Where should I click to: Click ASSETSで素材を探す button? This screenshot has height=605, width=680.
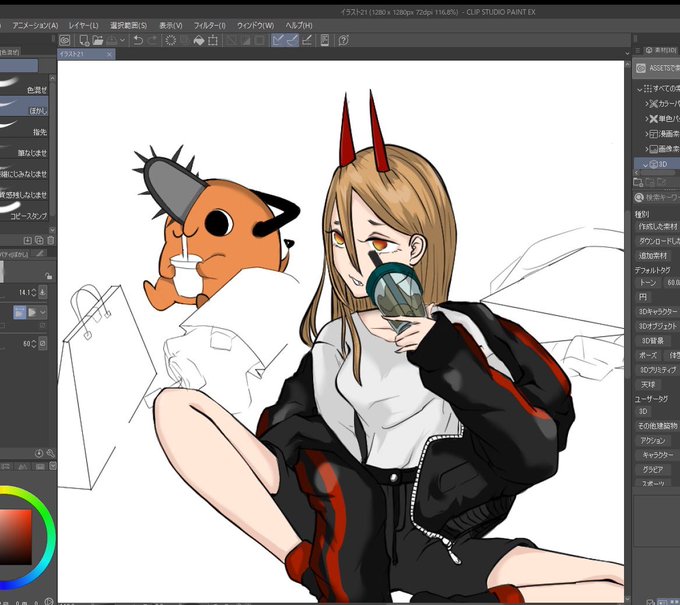(x=656, y=68)
